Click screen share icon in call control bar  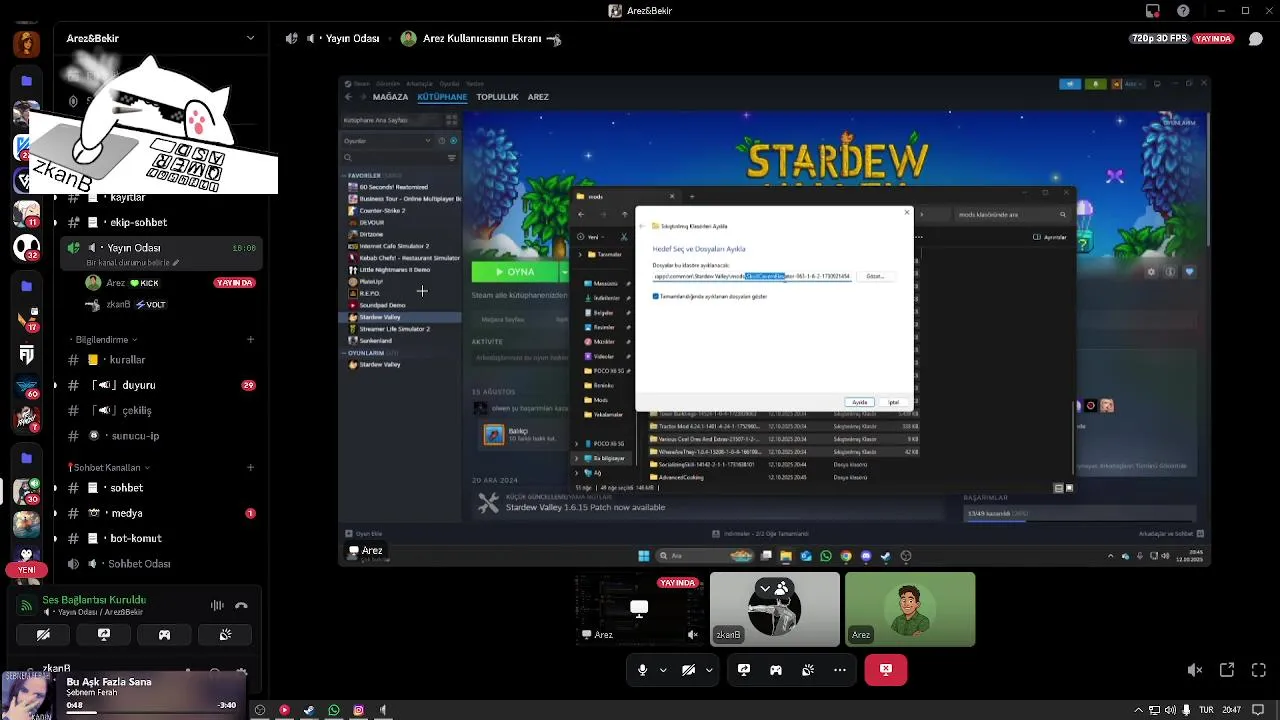click(744, 670)
